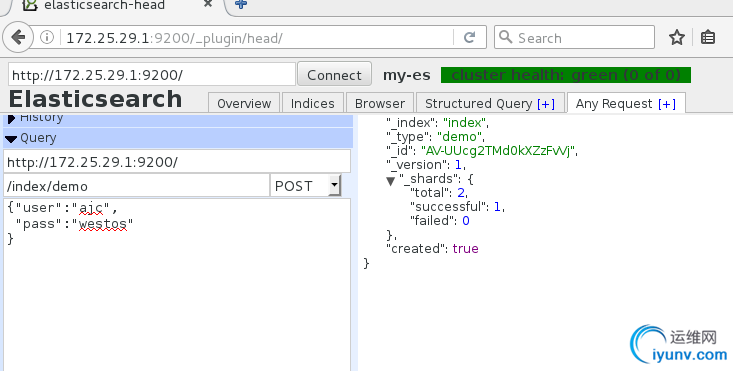Viewport: 733px width, 371px height.
Task: Edit the query base URL field
Action: tap(177, 162)
